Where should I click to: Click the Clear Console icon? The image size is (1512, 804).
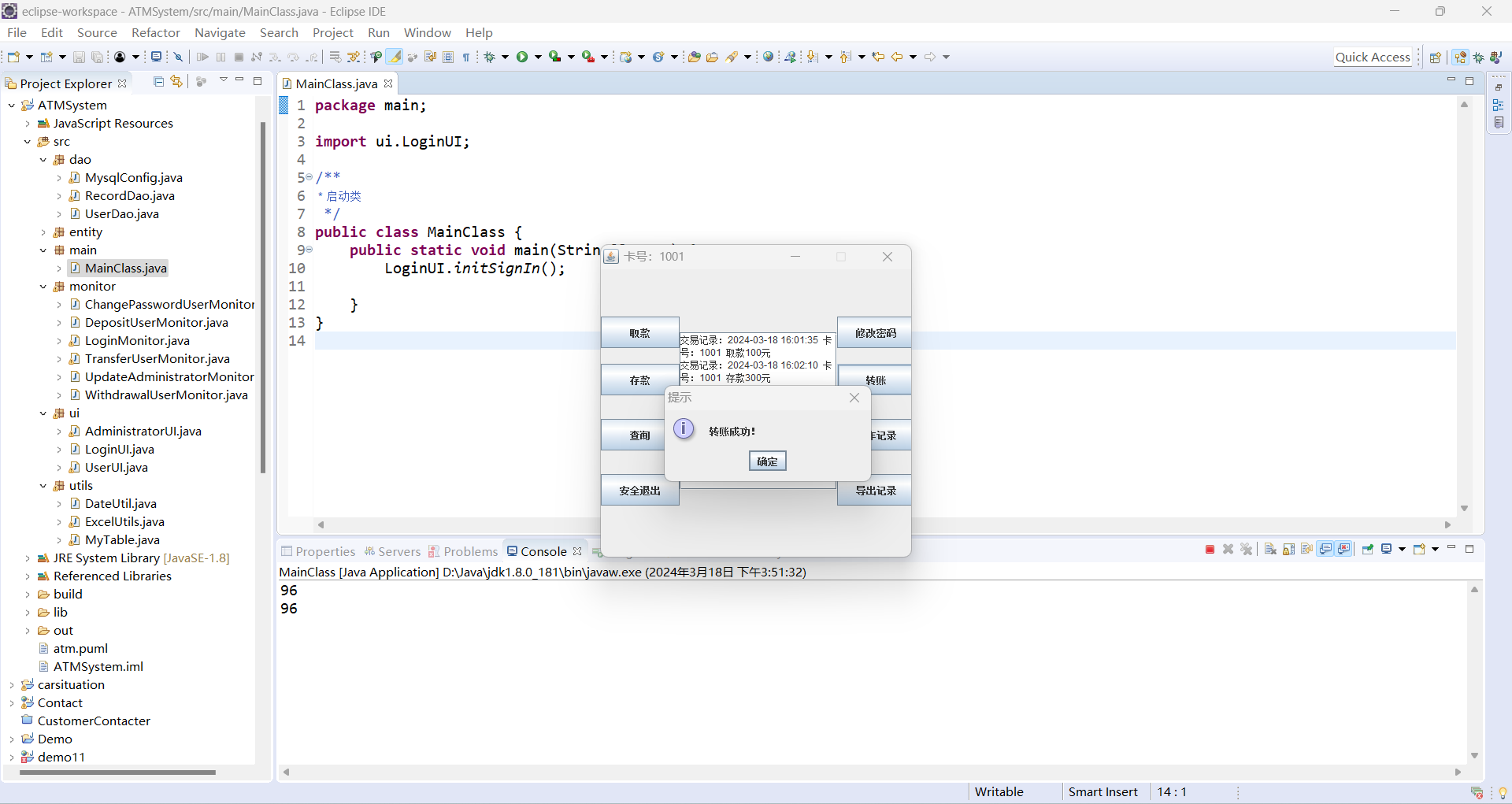pos(1270,550)
